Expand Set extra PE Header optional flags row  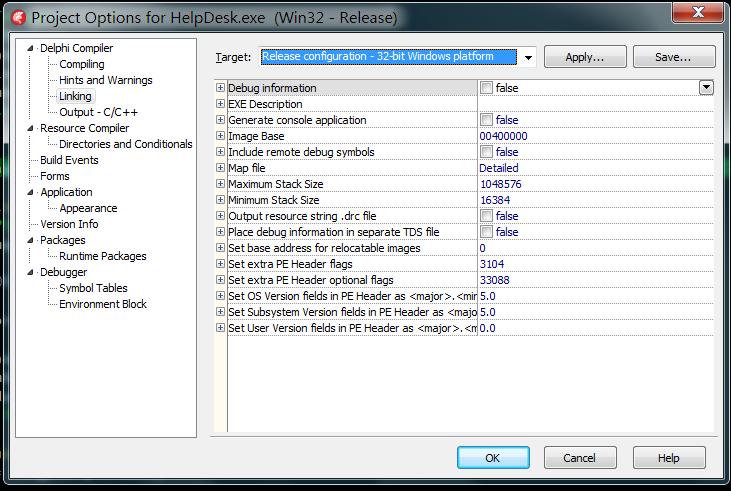click(x=221, y=280)
